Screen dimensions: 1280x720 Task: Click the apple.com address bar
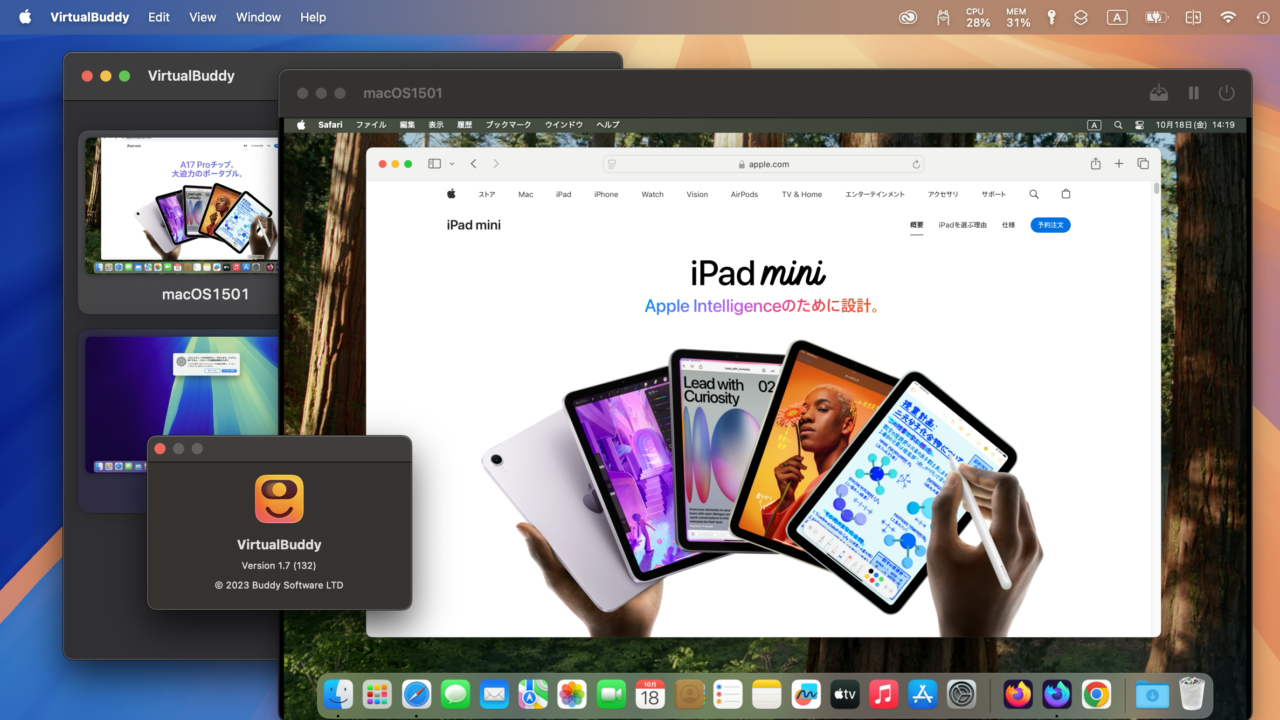763,164
